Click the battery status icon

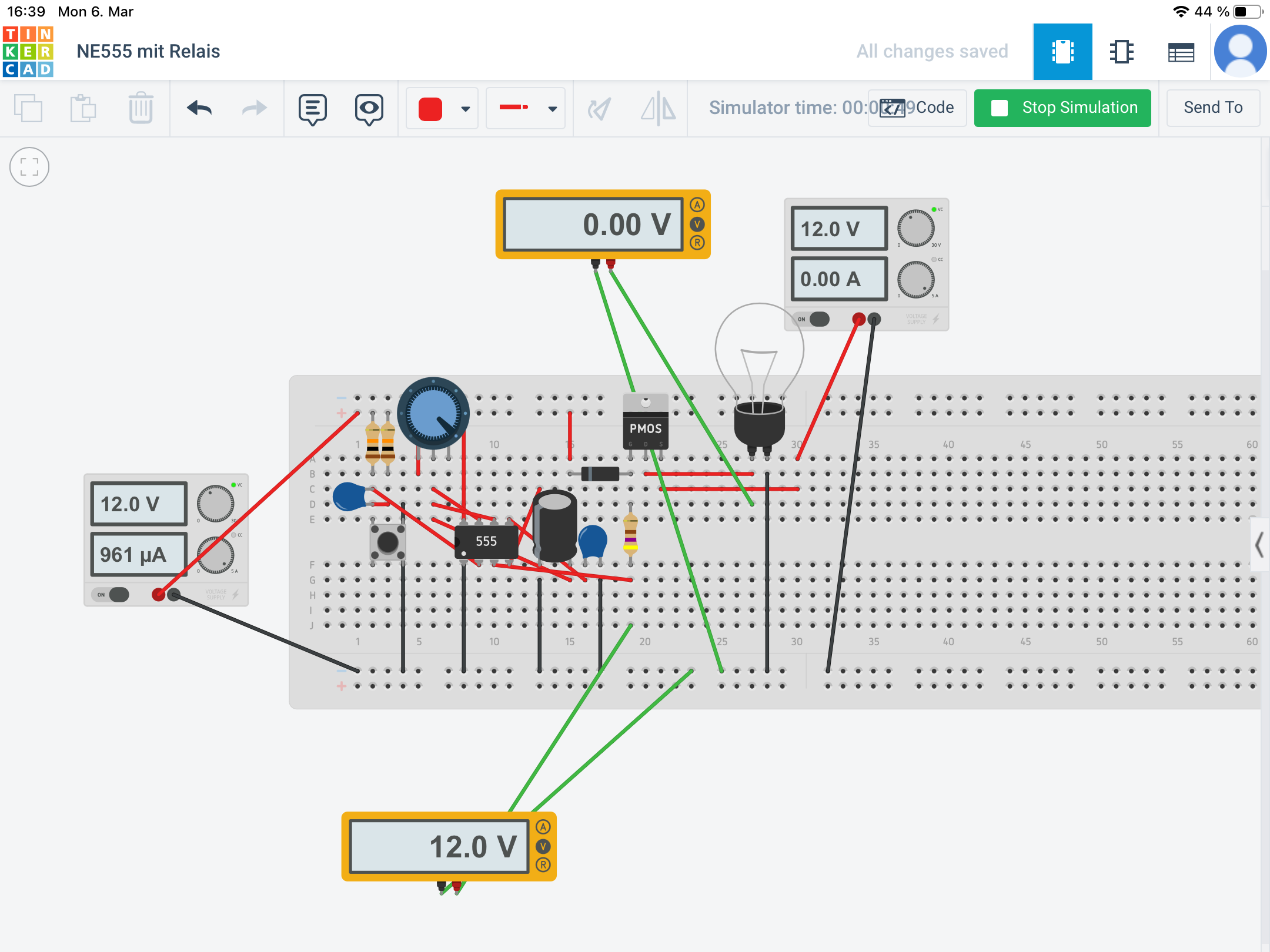(x=1248, y=12)
